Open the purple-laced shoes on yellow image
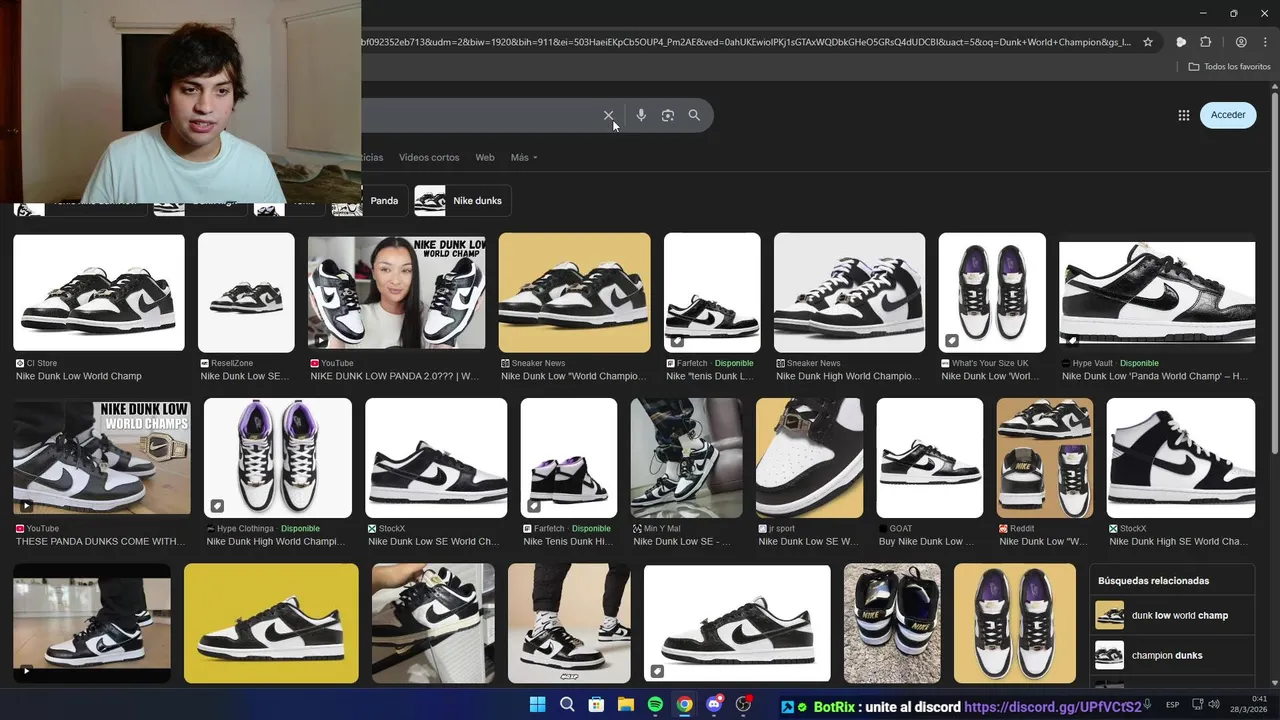The width and height of the screenshot is (1280, 720). [1015, 623]
